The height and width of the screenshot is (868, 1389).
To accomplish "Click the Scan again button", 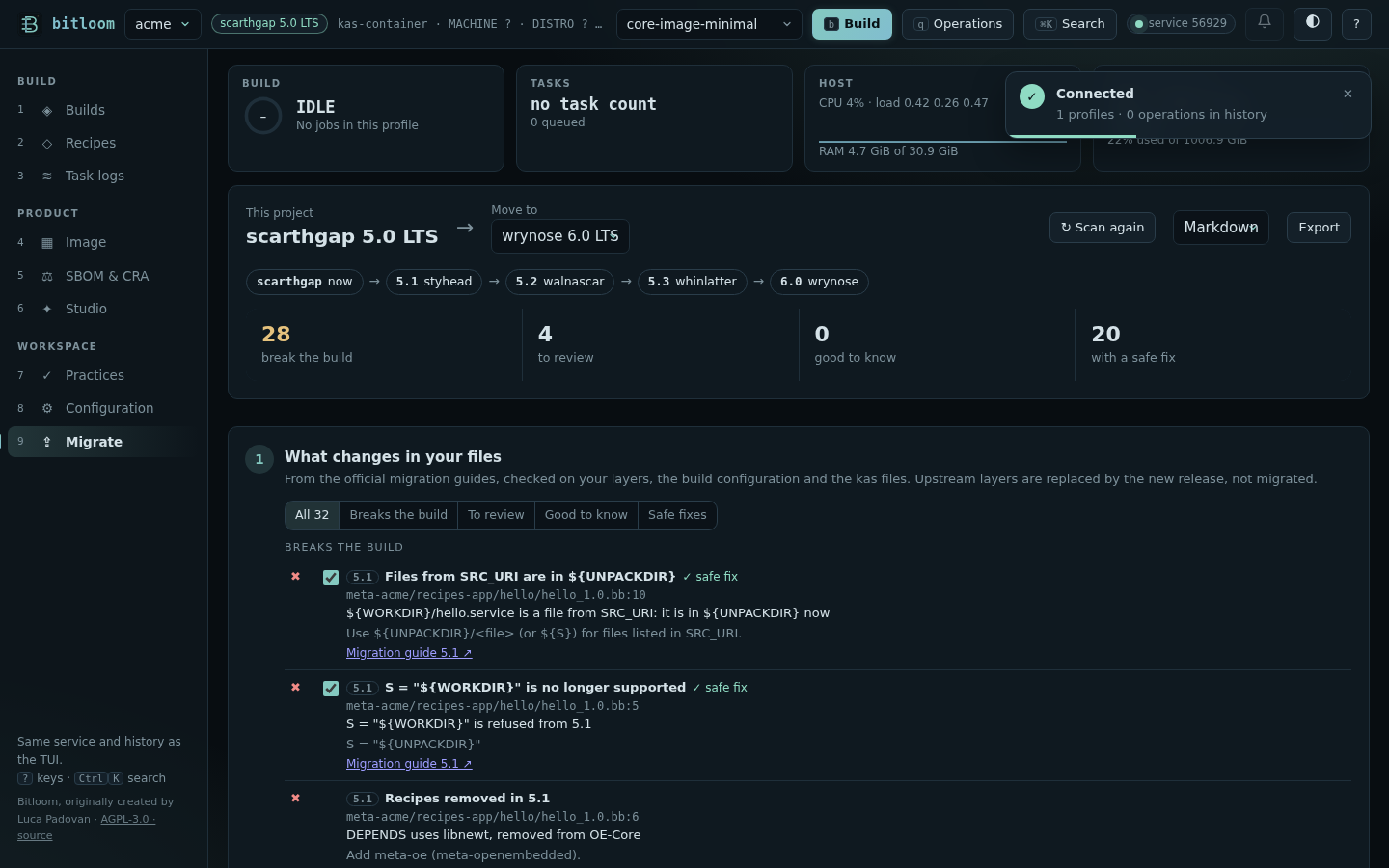I will click(1103, 228).
